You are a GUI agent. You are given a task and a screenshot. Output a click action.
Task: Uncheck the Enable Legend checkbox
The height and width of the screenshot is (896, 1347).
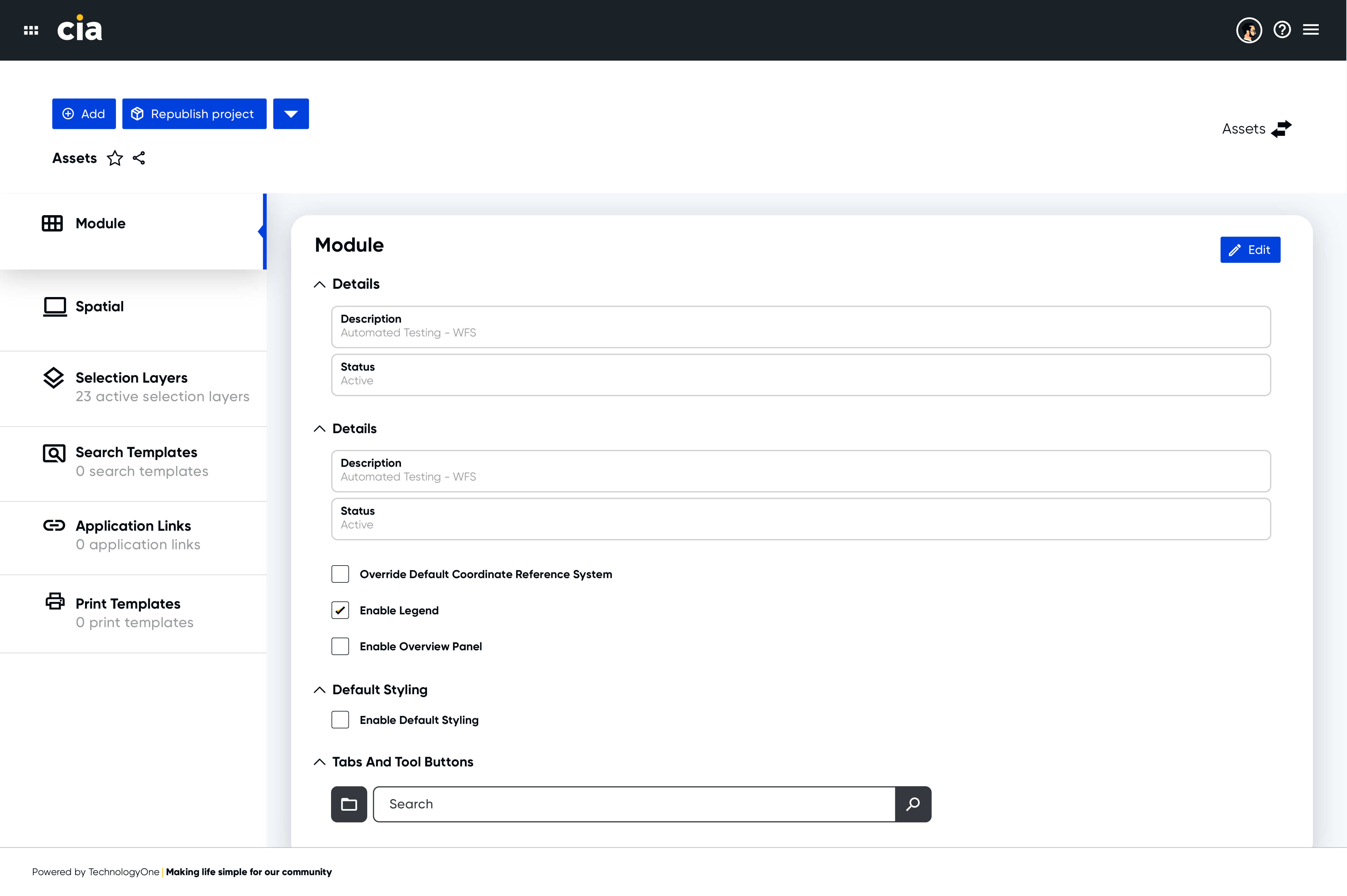340,610
